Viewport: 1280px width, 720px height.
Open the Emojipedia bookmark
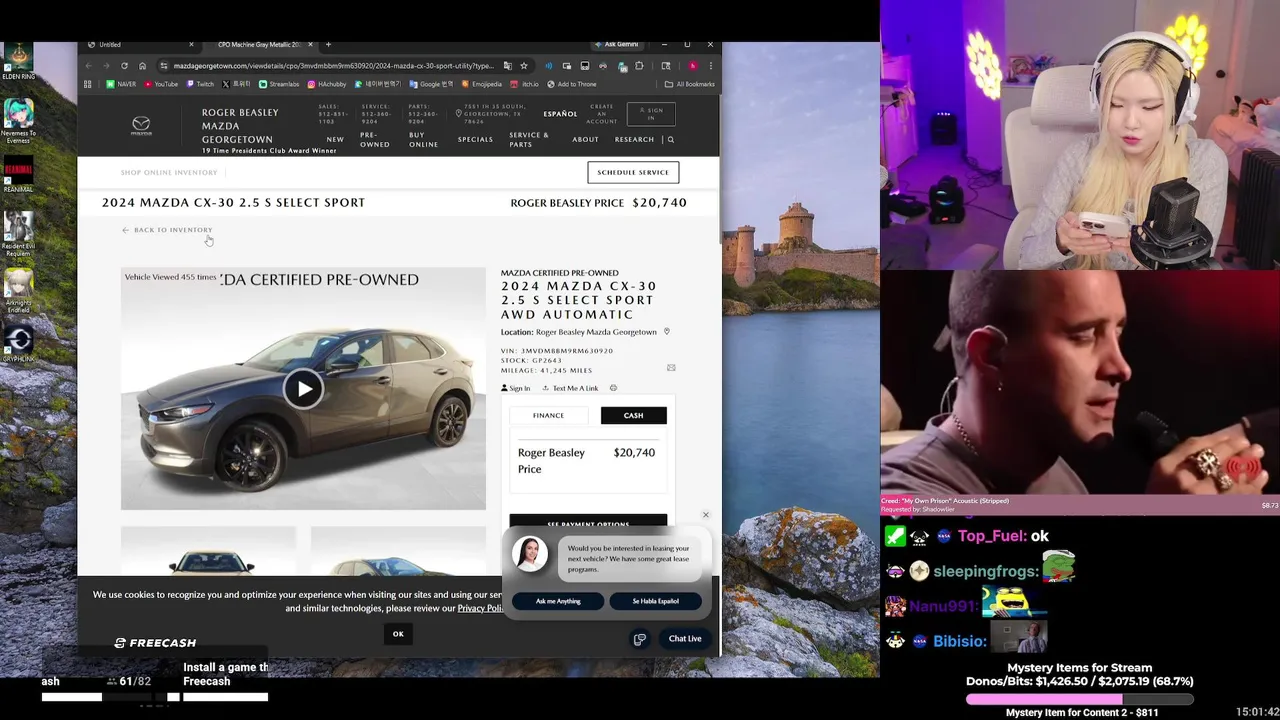pyautogui.click(x=482, y=84)
